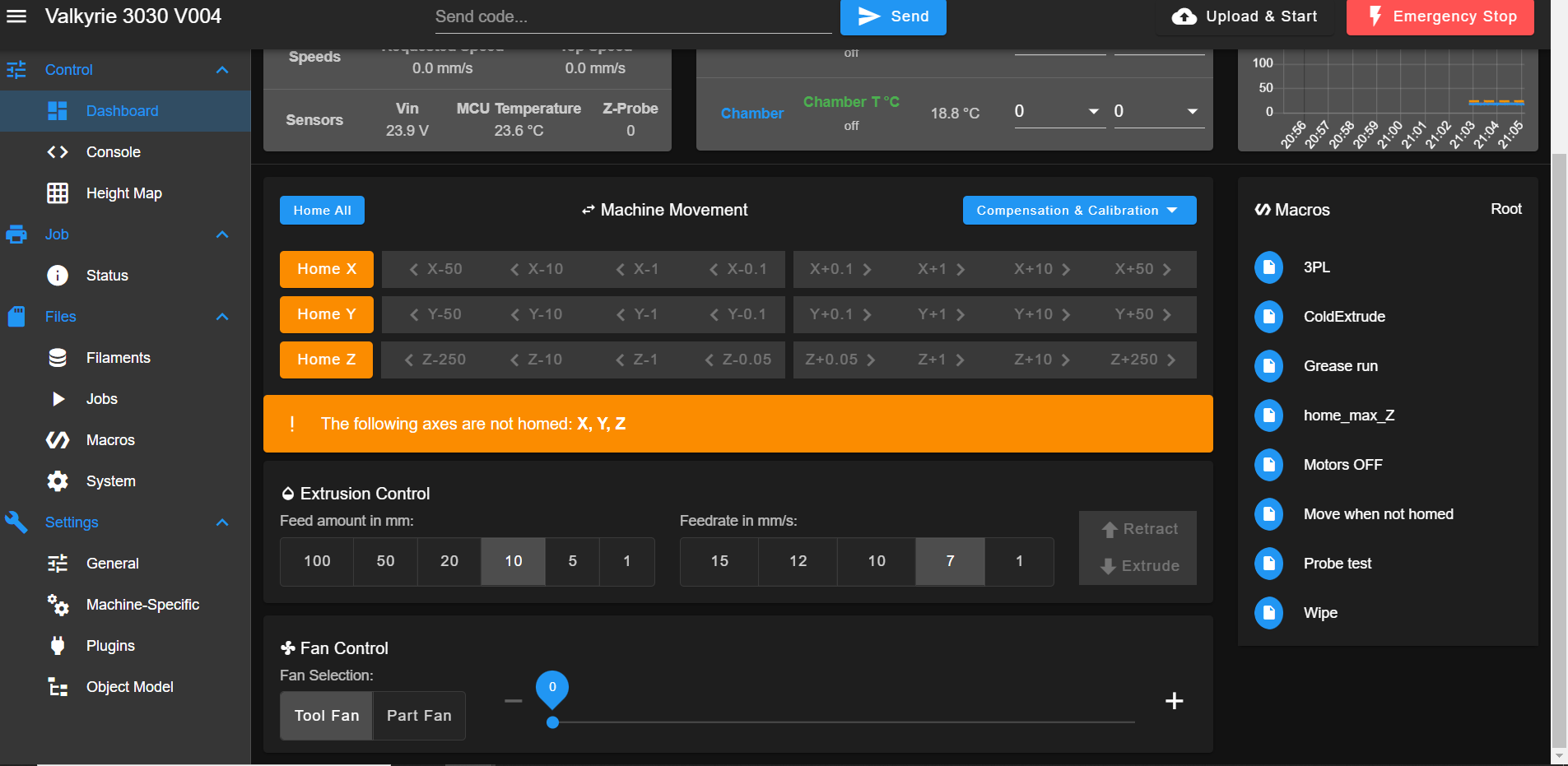Screen dimensions: 1568x766
Task: Select feed amount 100 mm
Action: coord(317,561)
